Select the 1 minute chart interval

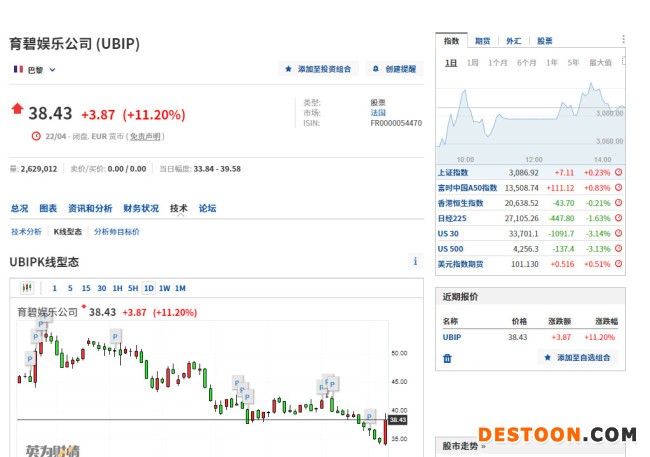tap(54, 288)
